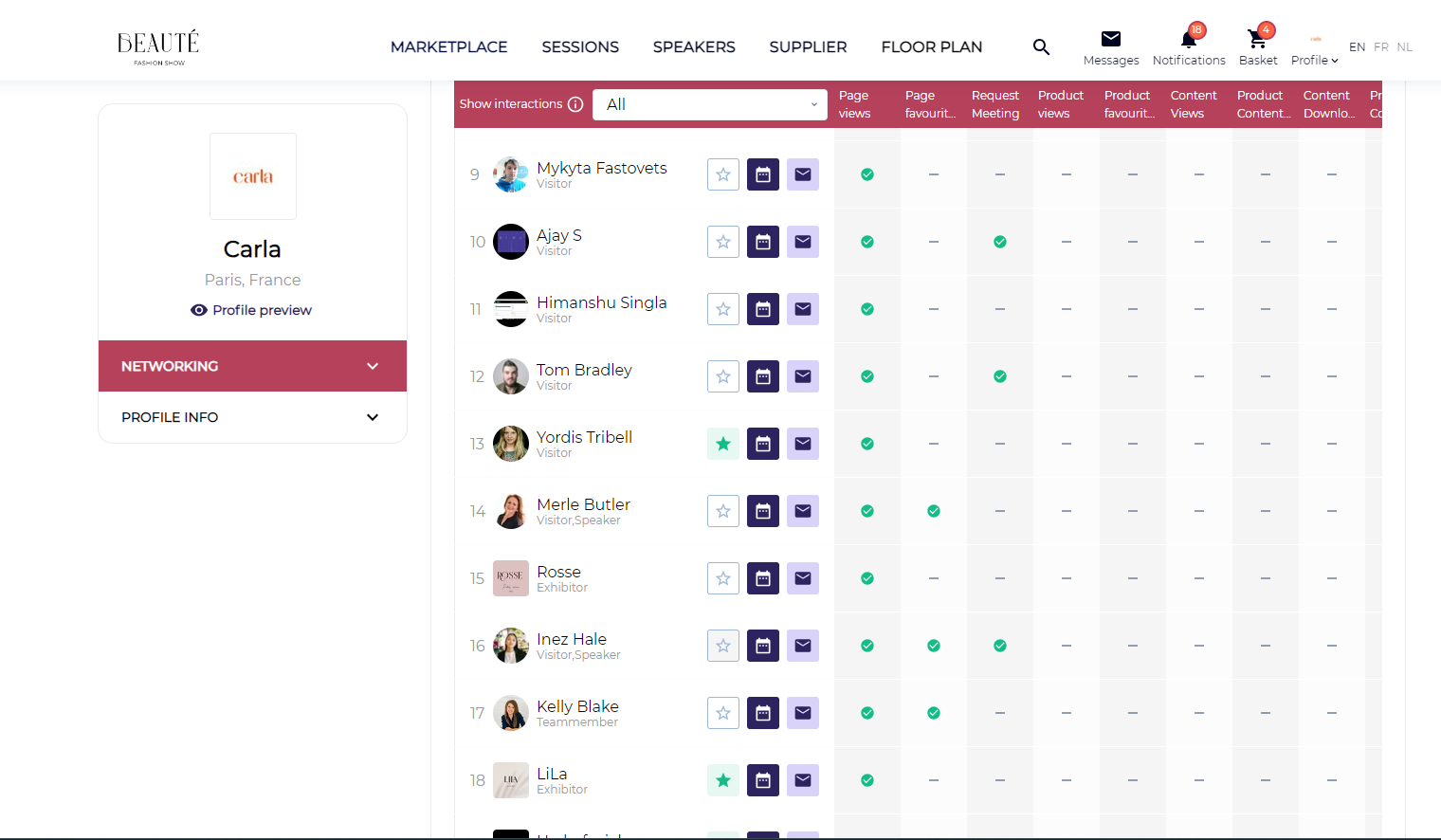Unfavourite Yordis Tribell green star
1441x840 pixels.
click(723, 444)
